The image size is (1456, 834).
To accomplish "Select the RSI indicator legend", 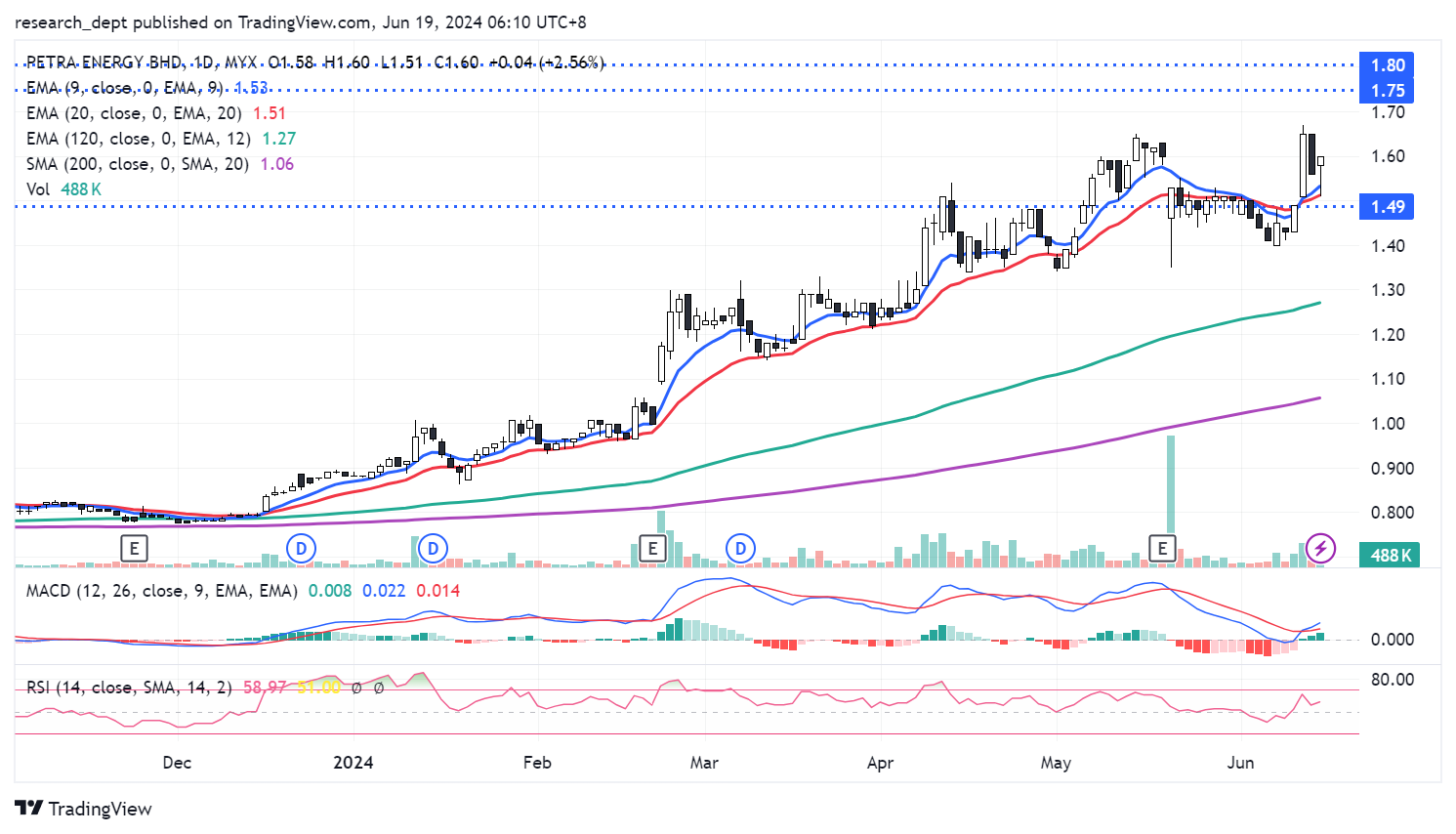I will pyautogui.click(x=129, y=688).
